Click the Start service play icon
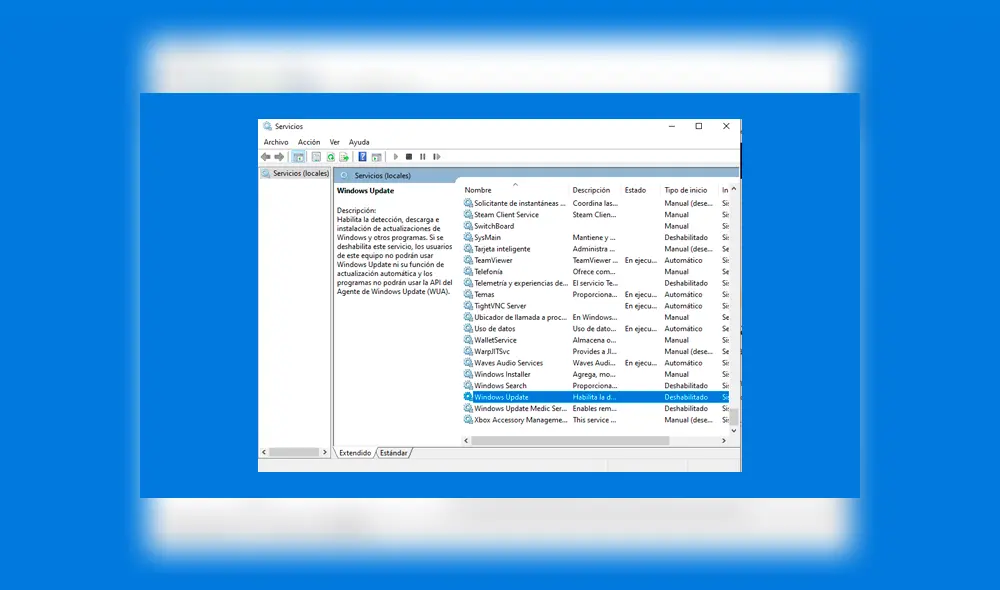This screenshot has width=1000, height=590. tap(396, 157)
